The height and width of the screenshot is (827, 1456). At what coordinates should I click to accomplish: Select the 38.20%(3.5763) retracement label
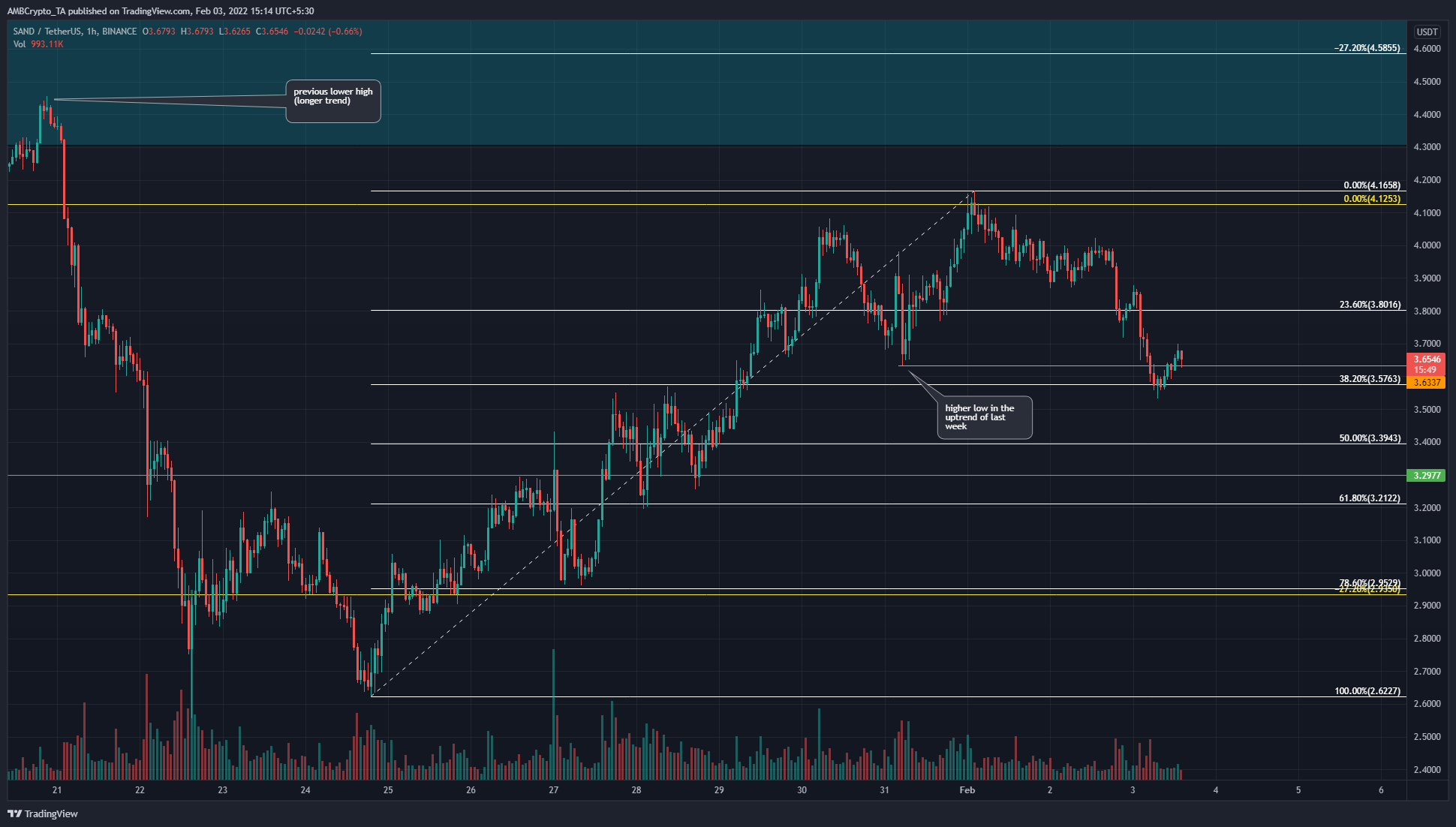coord(1370,379)
